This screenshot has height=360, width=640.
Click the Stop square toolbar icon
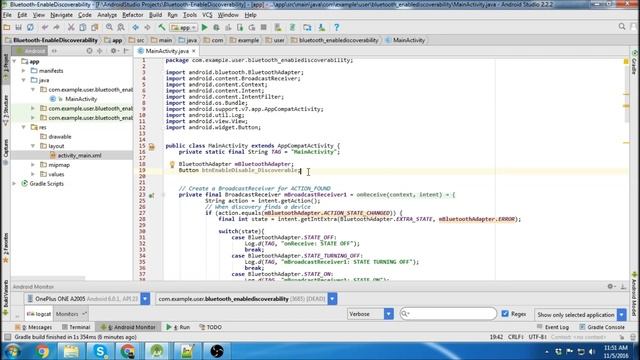pyautogui.click(x=264, y=27)
